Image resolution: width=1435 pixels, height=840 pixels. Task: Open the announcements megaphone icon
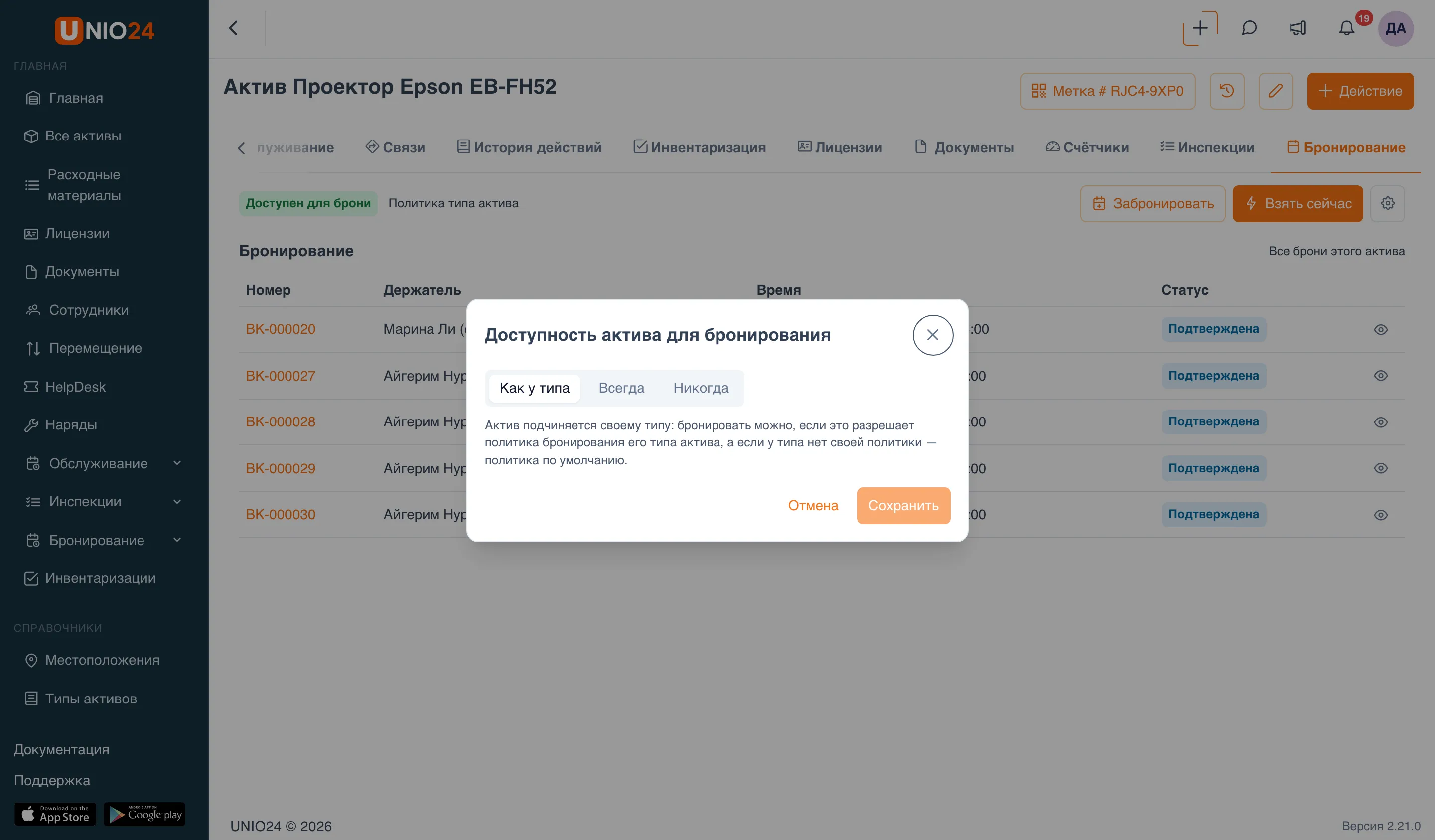click(1297, 28)
